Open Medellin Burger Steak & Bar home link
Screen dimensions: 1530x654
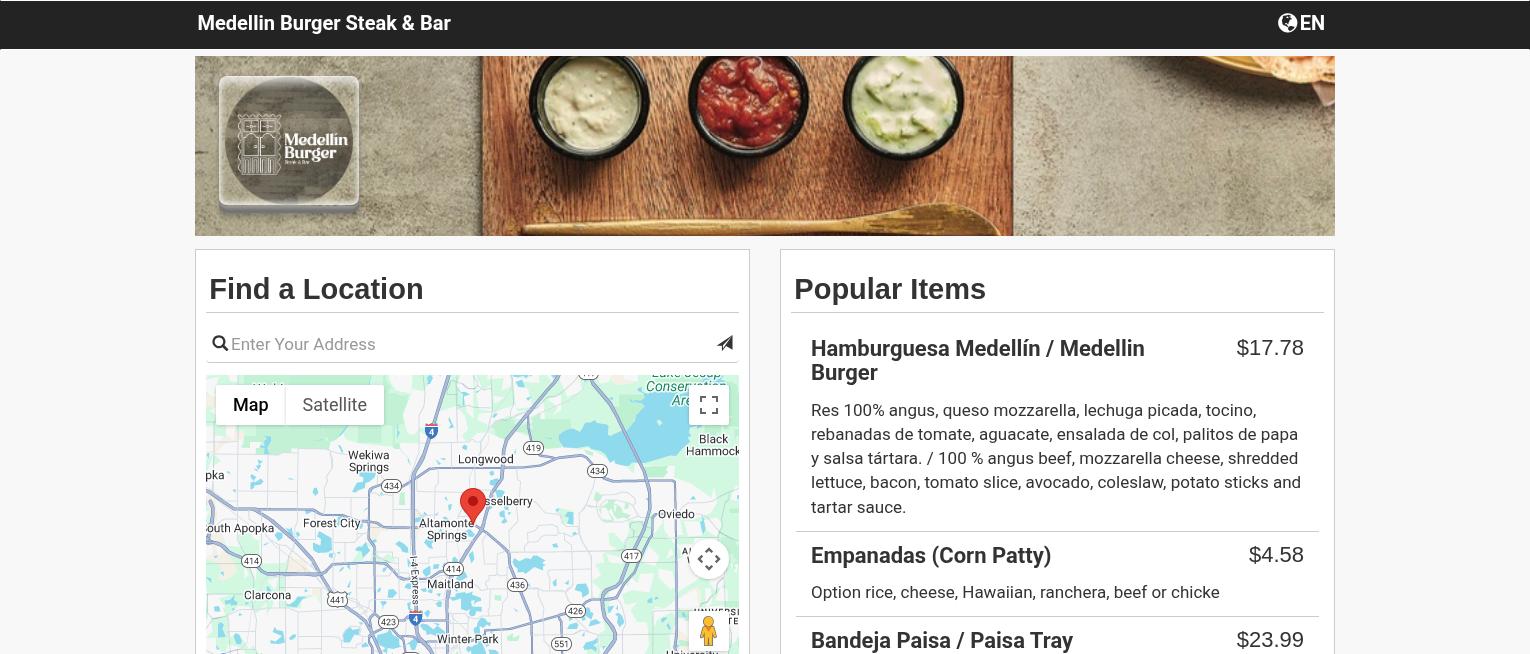[324, 23]
